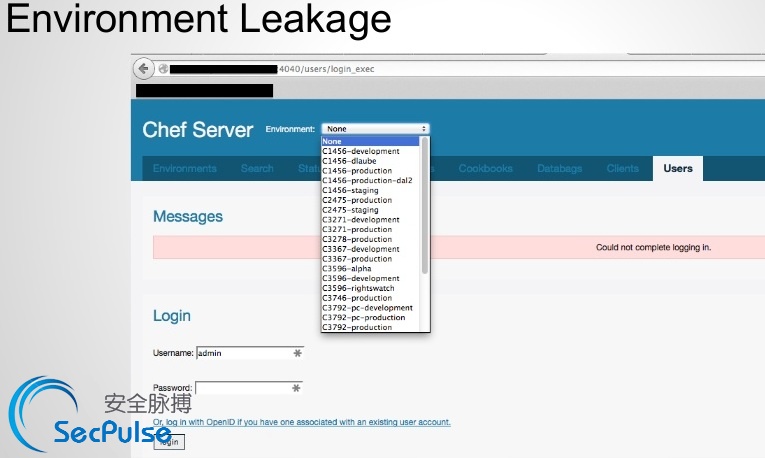Select C2475-staging environment

tap(370, 210)
